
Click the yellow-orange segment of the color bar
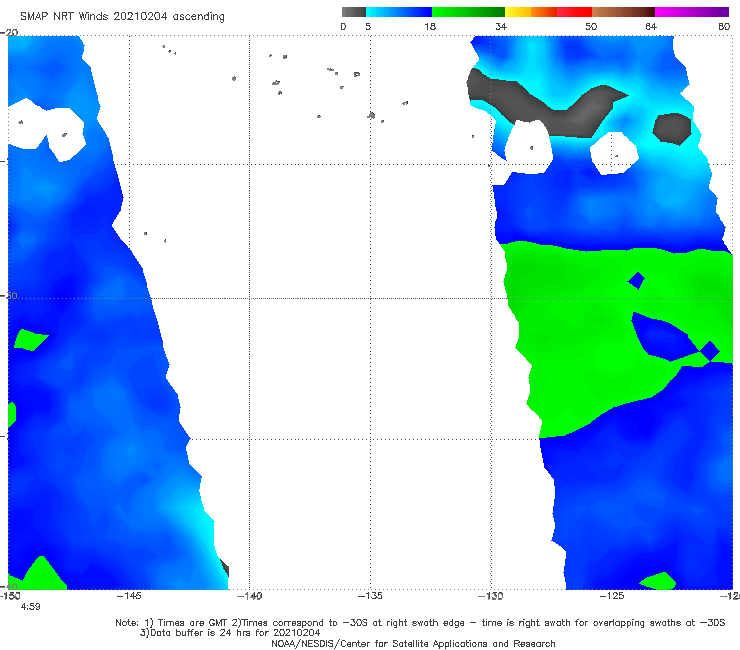tap(531, 12)
